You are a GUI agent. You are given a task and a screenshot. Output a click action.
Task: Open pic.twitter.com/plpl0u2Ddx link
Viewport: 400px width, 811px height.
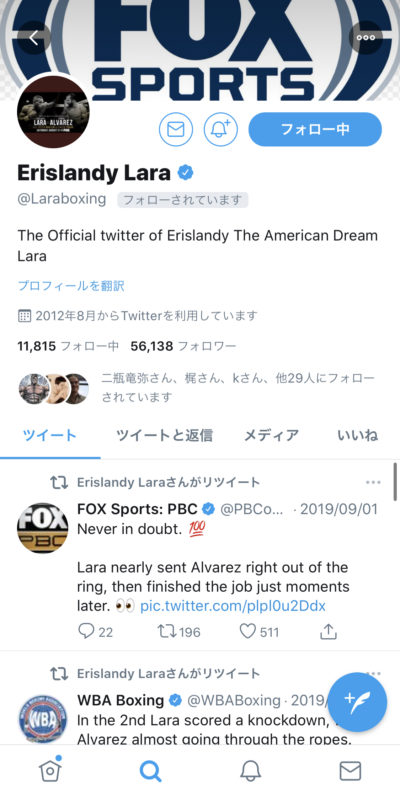(x=233, y=606)
